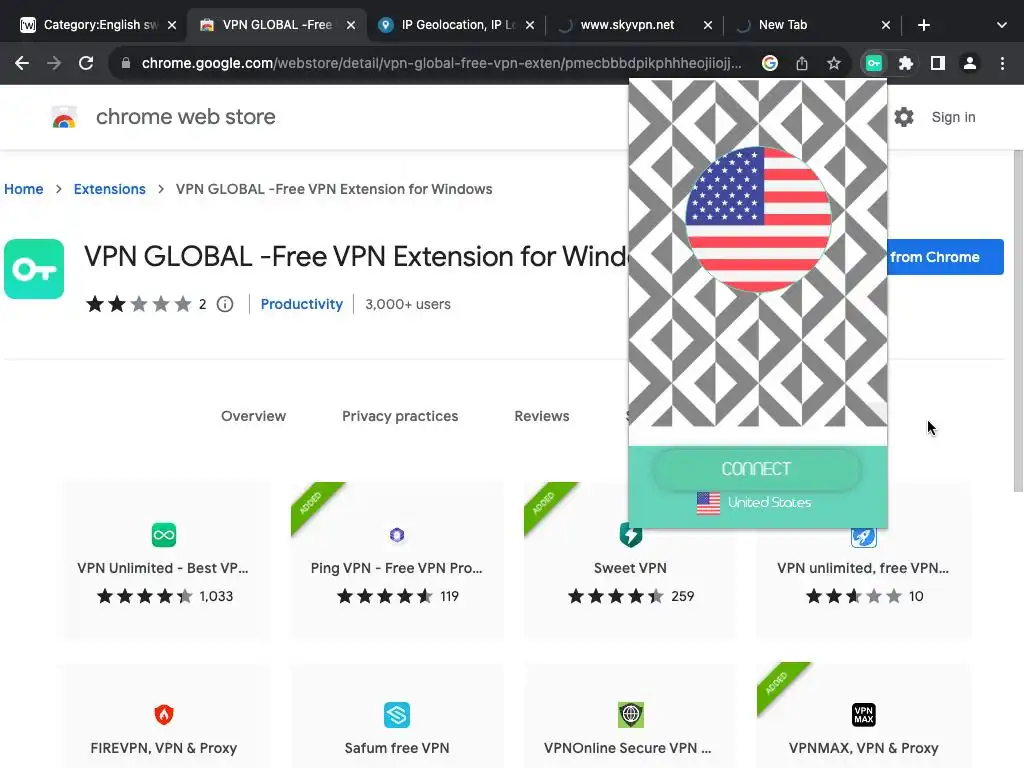Open the Privacy practices tab

(x=400, y=416)
